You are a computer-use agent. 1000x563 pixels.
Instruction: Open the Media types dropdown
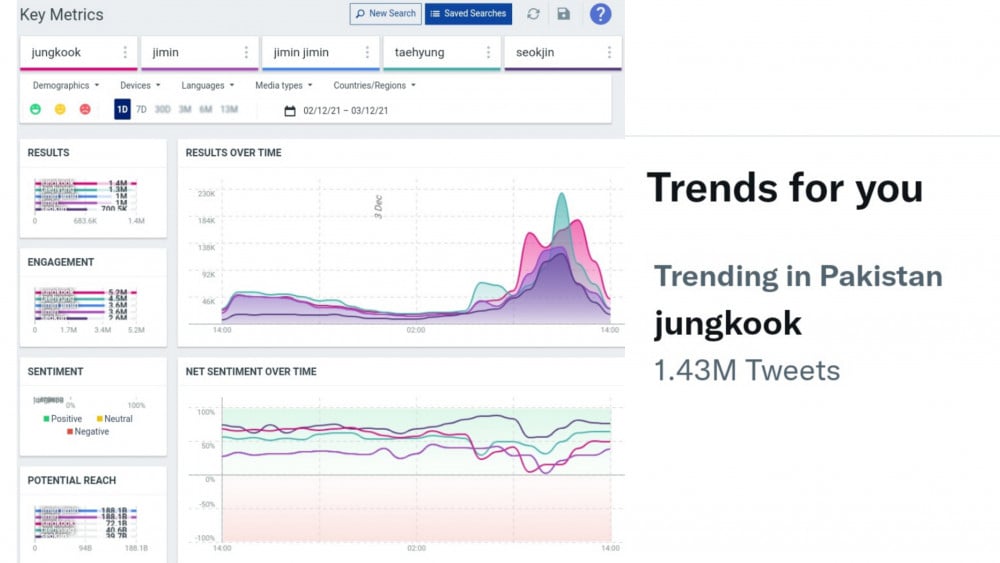click(x=284, y=86)
